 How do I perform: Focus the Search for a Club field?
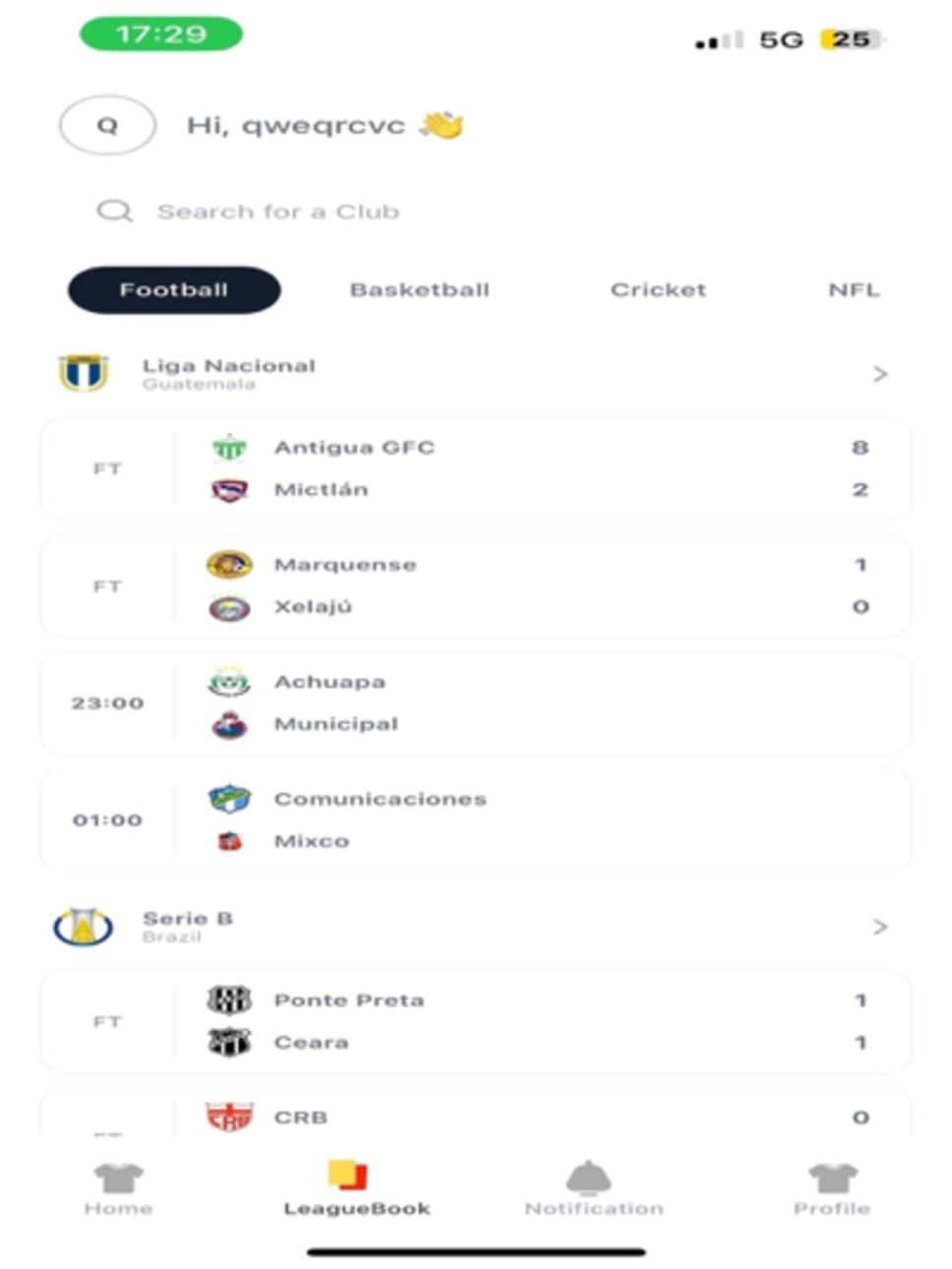coord(476,211)
